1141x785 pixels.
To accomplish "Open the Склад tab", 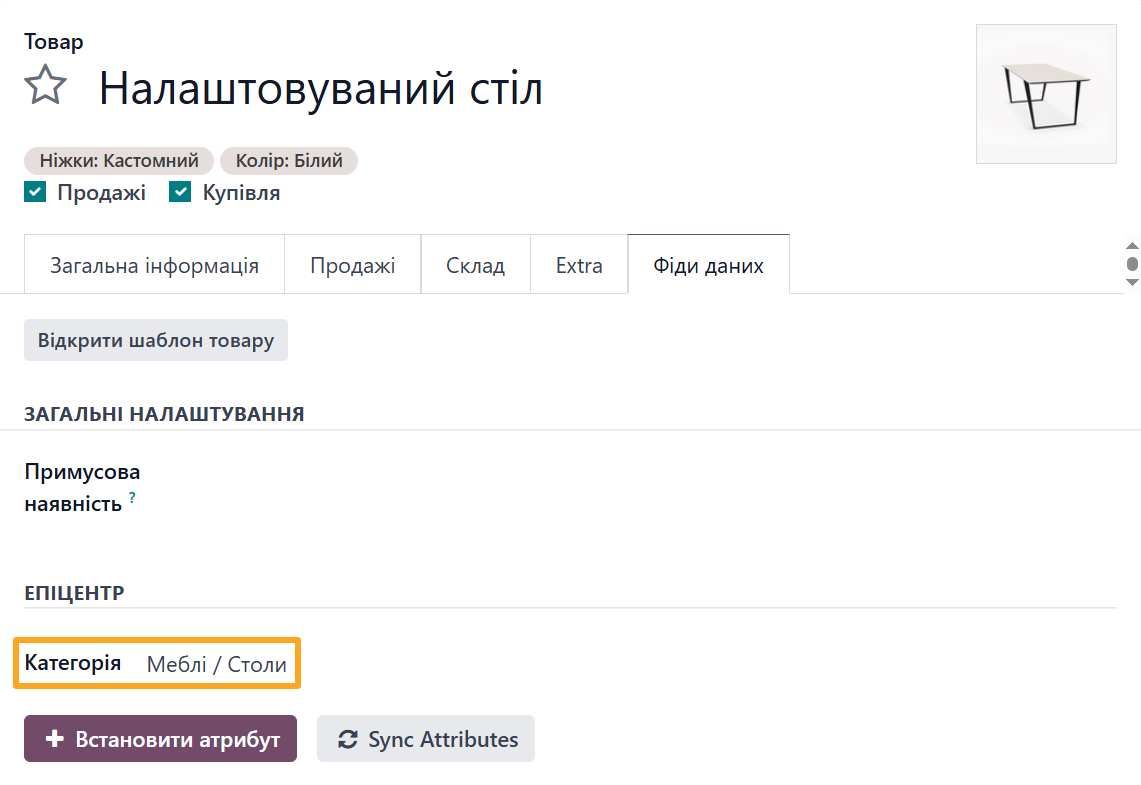I will click(x=476, y=264).
